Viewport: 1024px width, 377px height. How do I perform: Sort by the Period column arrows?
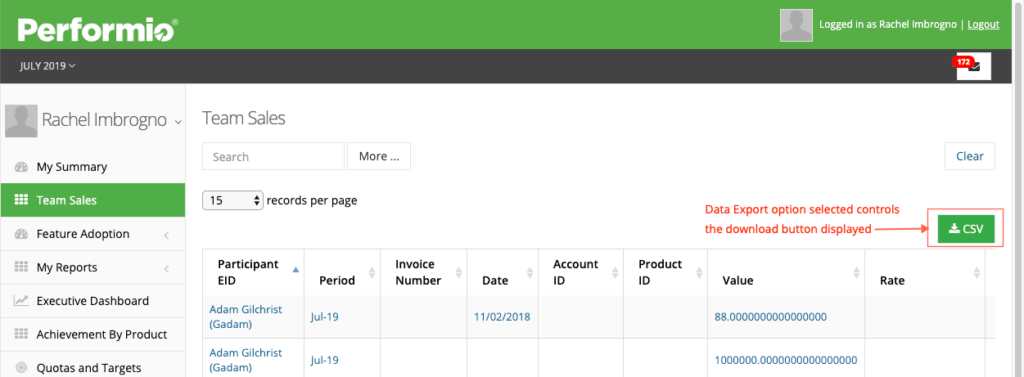(372, 272)
